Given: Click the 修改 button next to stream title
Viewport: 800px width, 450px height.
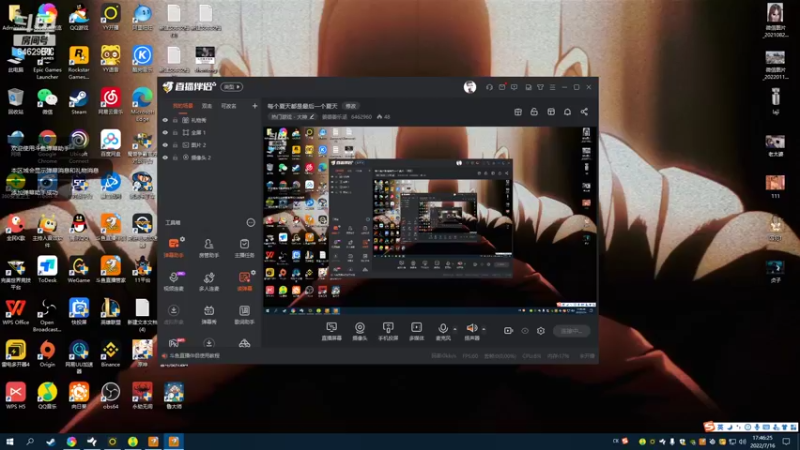Looking at the screenshot, I should click(351, 106).
